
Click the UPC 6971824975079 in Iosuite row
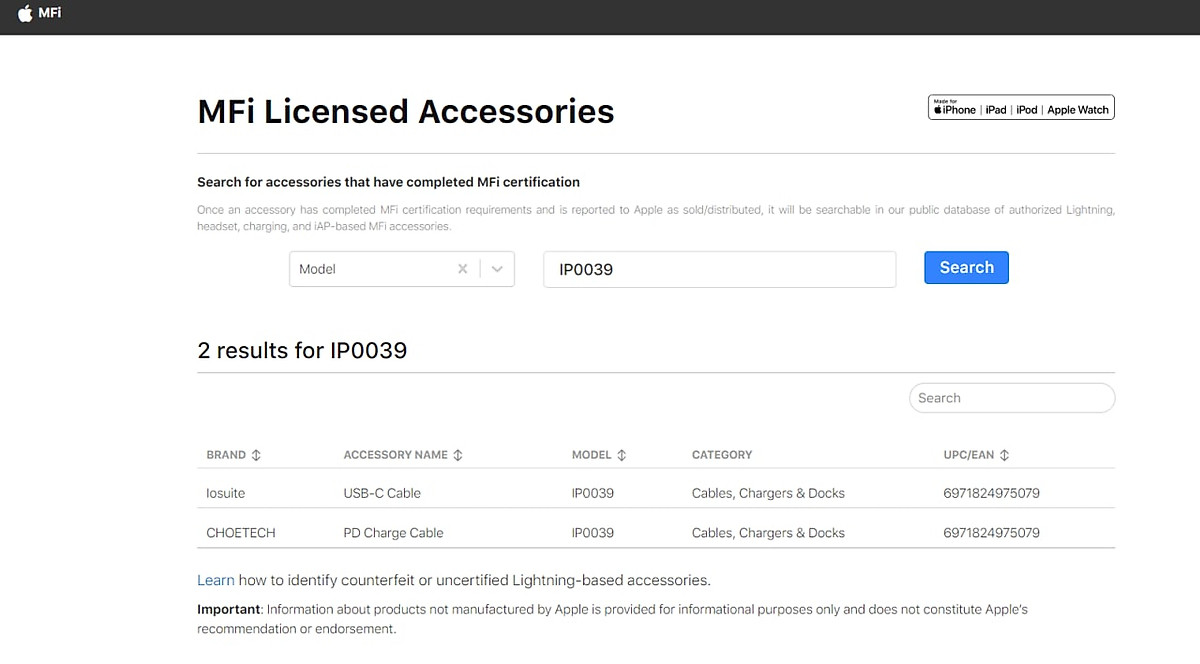(x=991, y=493)
